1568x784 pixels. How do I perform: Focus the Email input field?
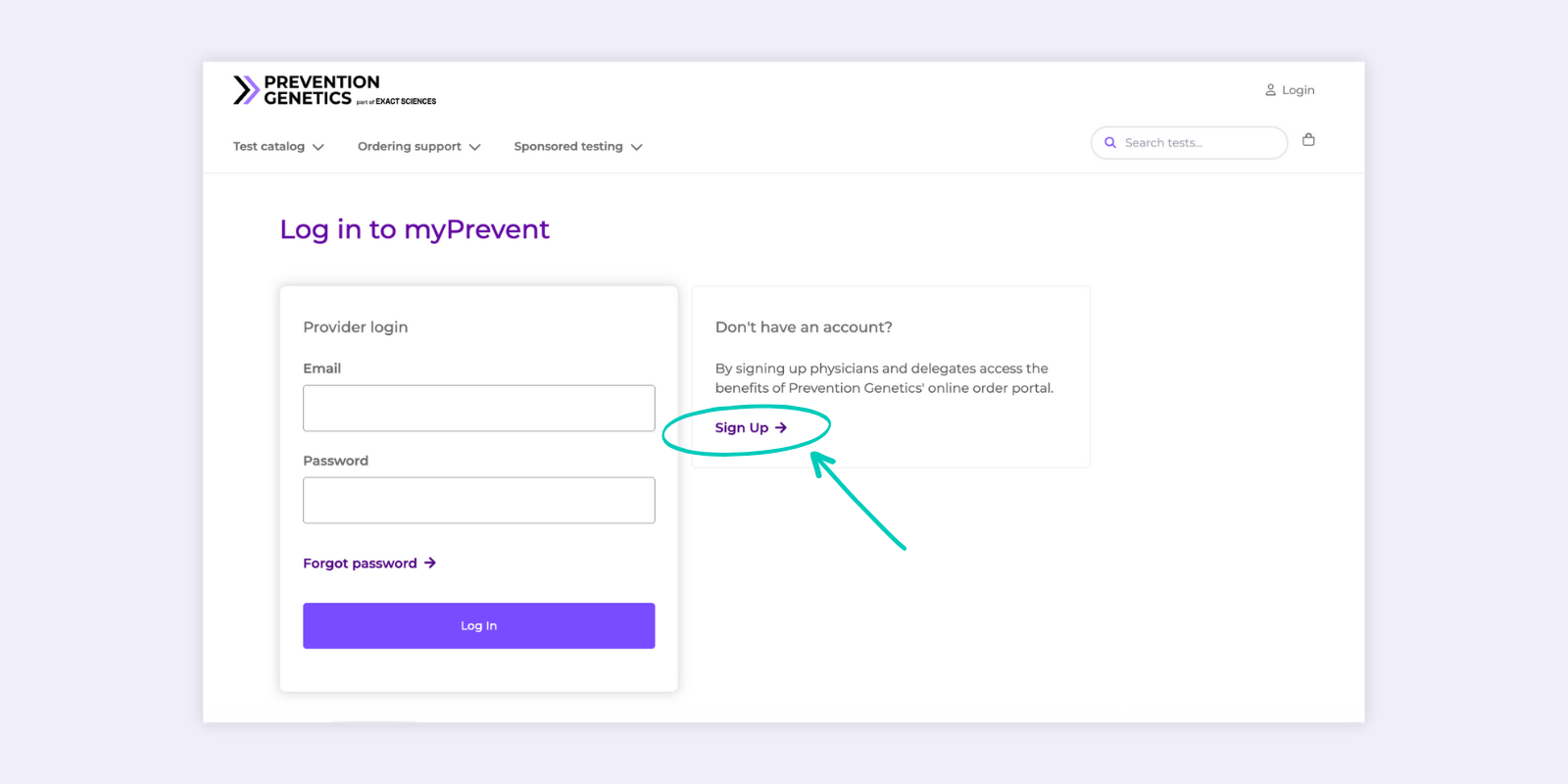point(478,409)
